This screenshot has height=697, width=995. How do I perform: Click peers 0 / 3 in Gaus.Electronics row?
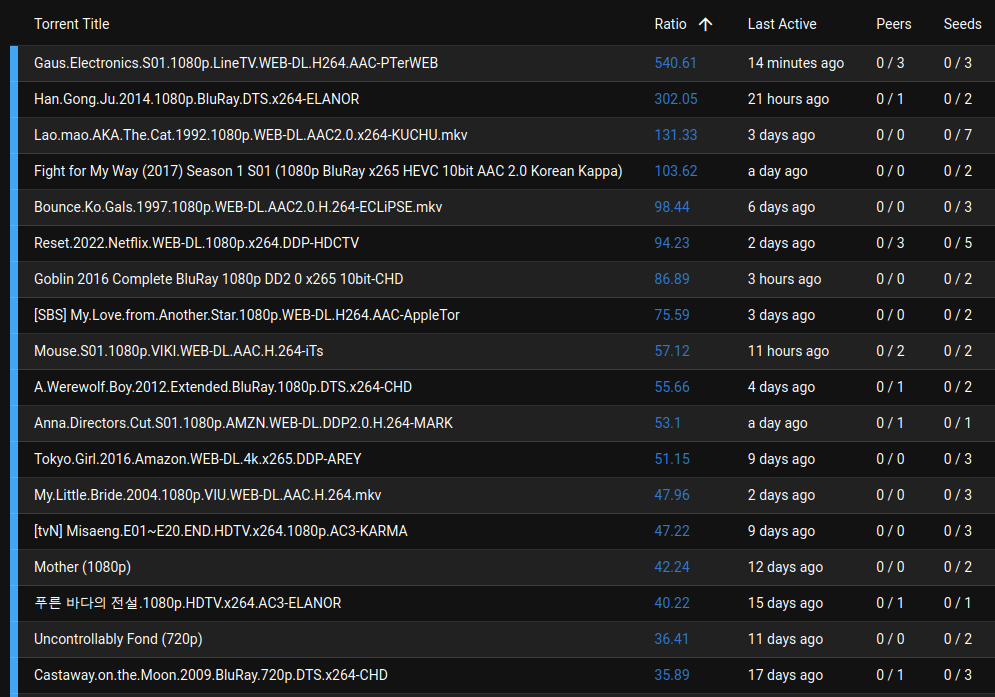[890, 63]
